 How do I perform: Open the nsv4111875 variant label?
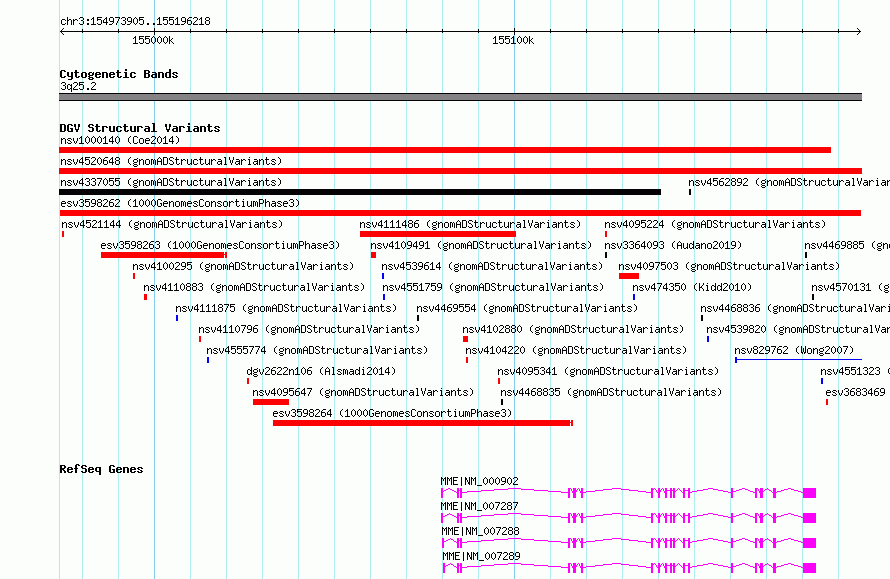pos(286,308)
